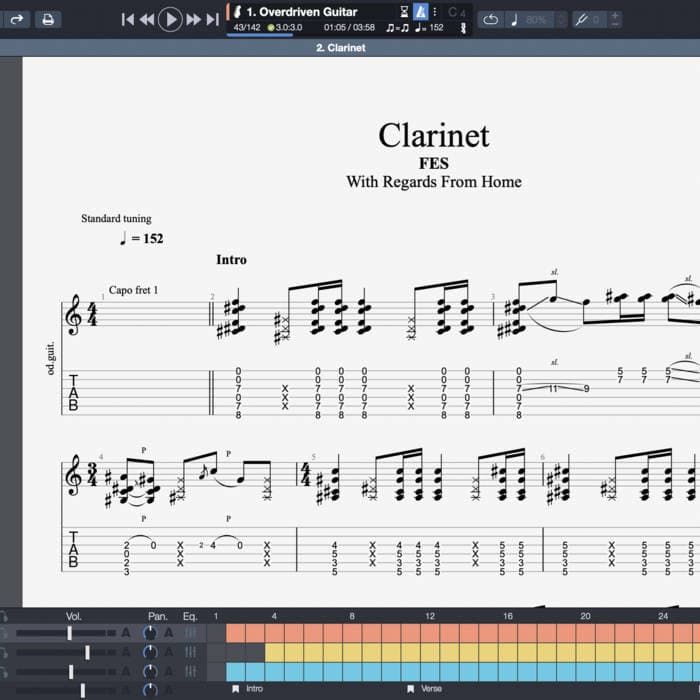Screen dimensions: 700x700
Task: Open the '1. Overdriven Guitar' track selector
Action: coord(302,12)
